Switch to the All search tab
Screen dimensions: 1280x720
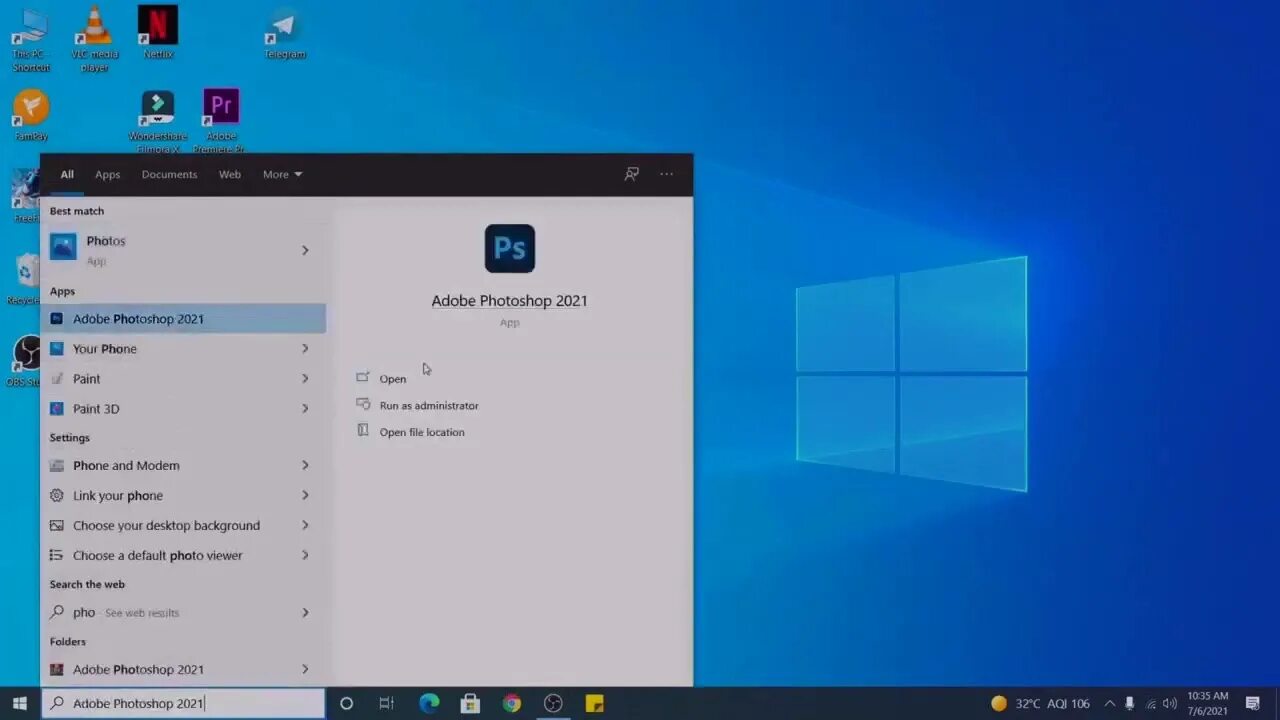pyautogui.click(x=67, y=174)
